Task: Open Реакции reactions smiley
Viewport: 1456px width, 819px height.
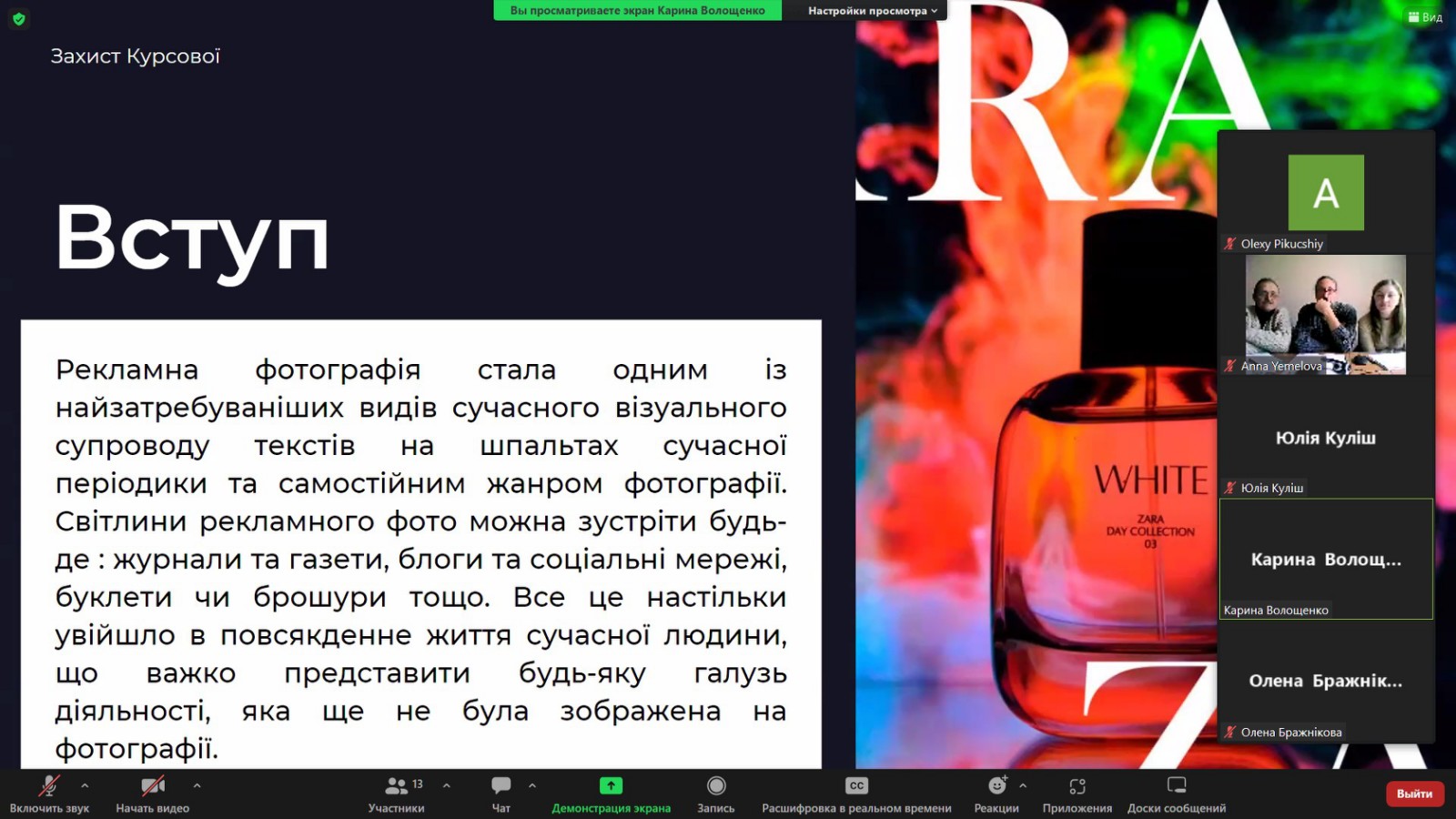Action: (x=997, y=785)
